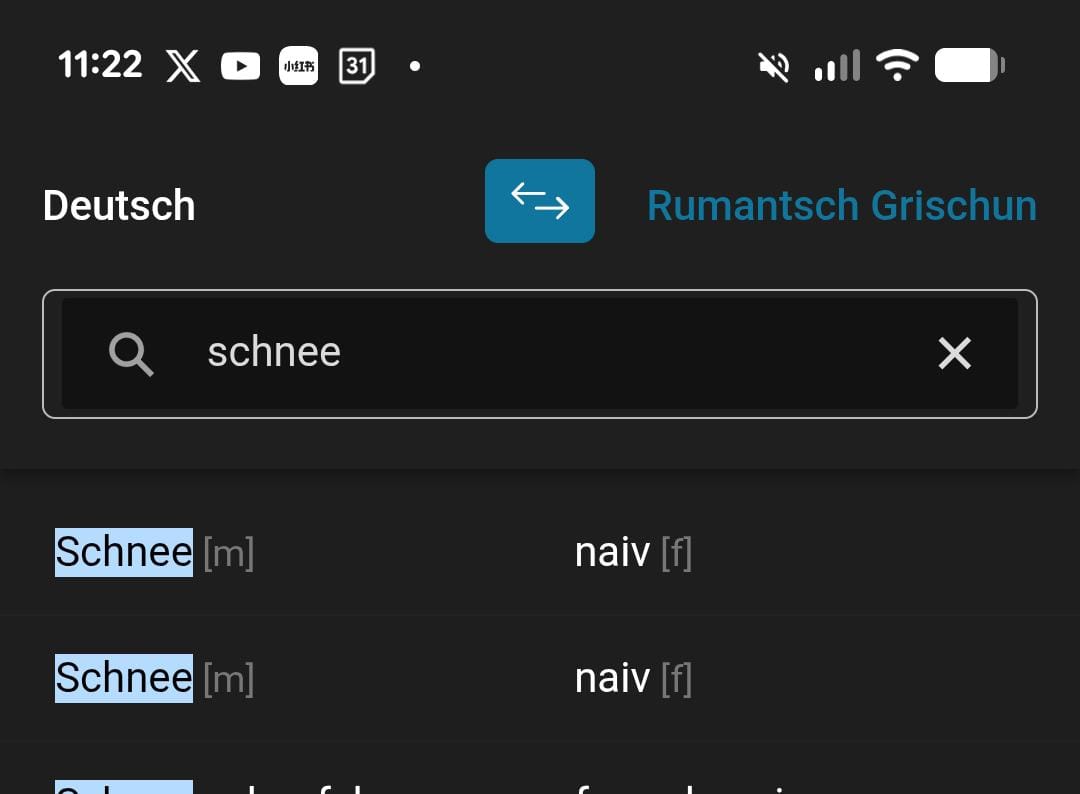This screenshot has width=1080, height=794.
Task: Tap the Wi-Fi status icon
Action: pyautogui.click(x=897, y=67)
